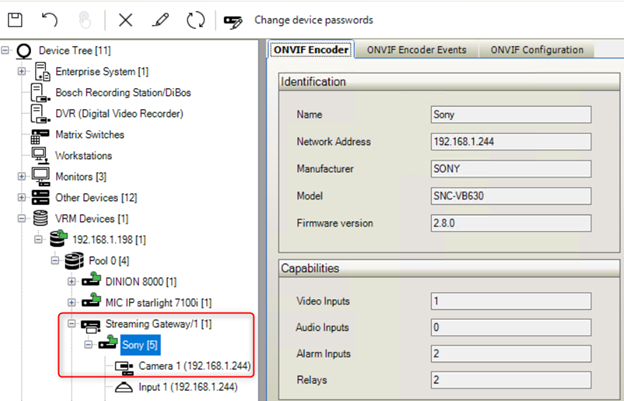This screenshot has width=624, height=401.
Task: Click the Save floppy disk icon
Action: 17,19
